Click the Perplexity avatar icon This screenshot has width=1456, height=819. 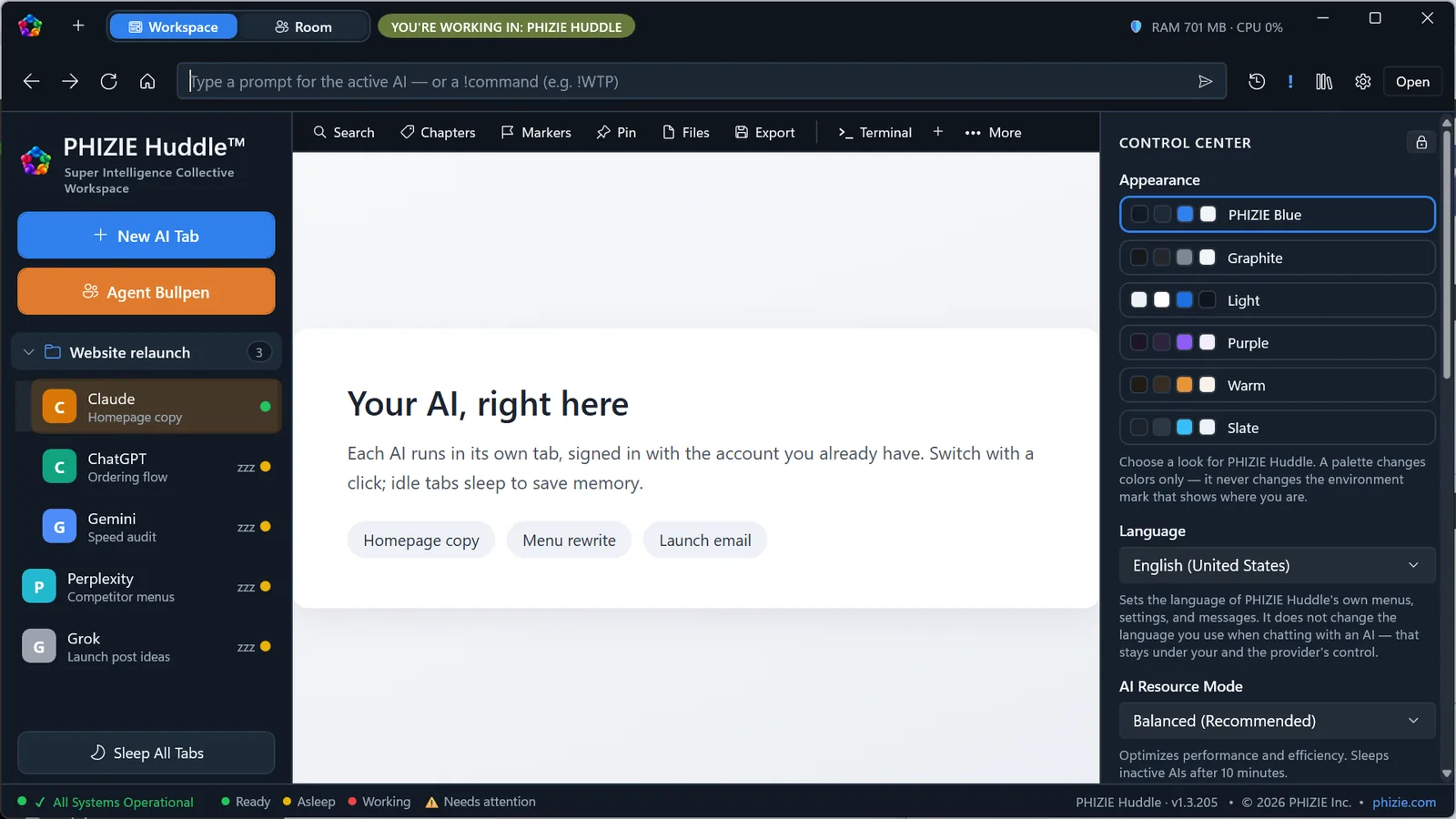38,587
